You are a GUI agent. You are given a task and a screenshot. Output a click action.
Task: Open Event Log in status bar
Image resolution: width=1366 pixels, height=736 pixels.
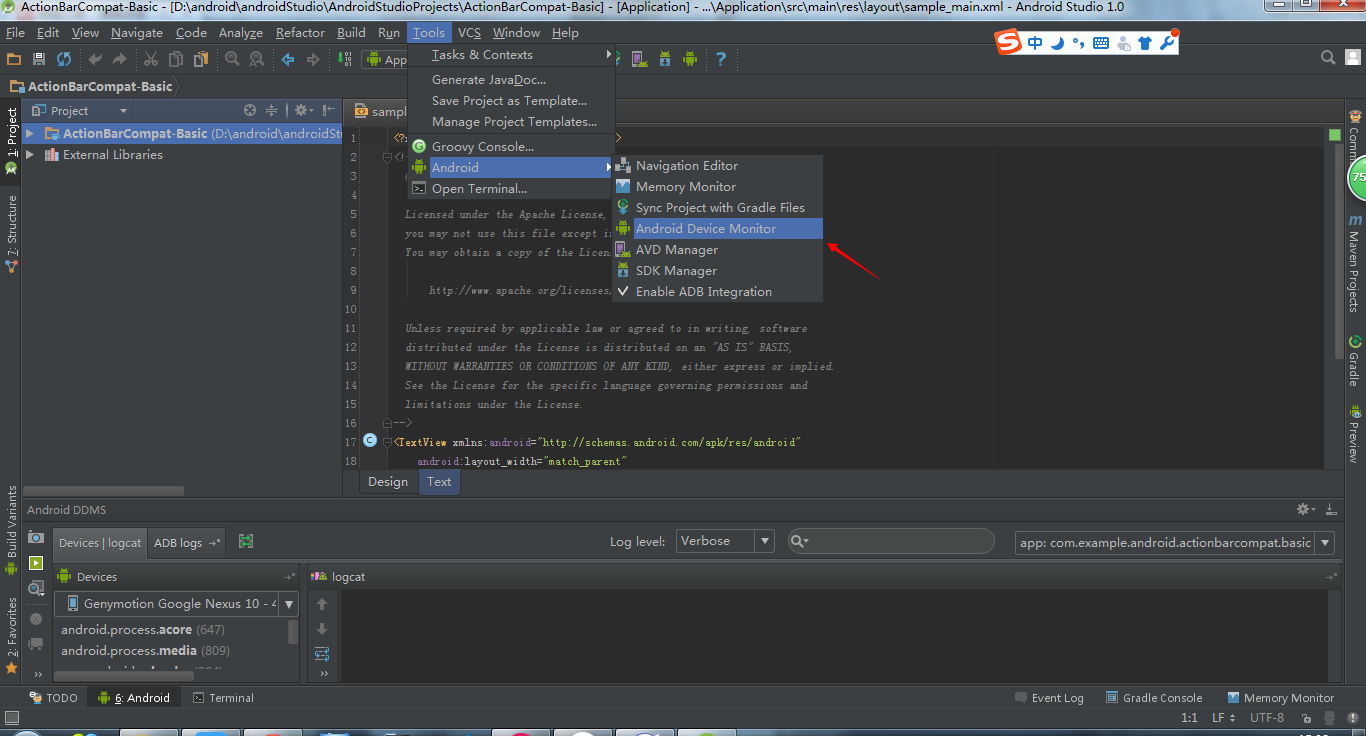(1049, 698)
